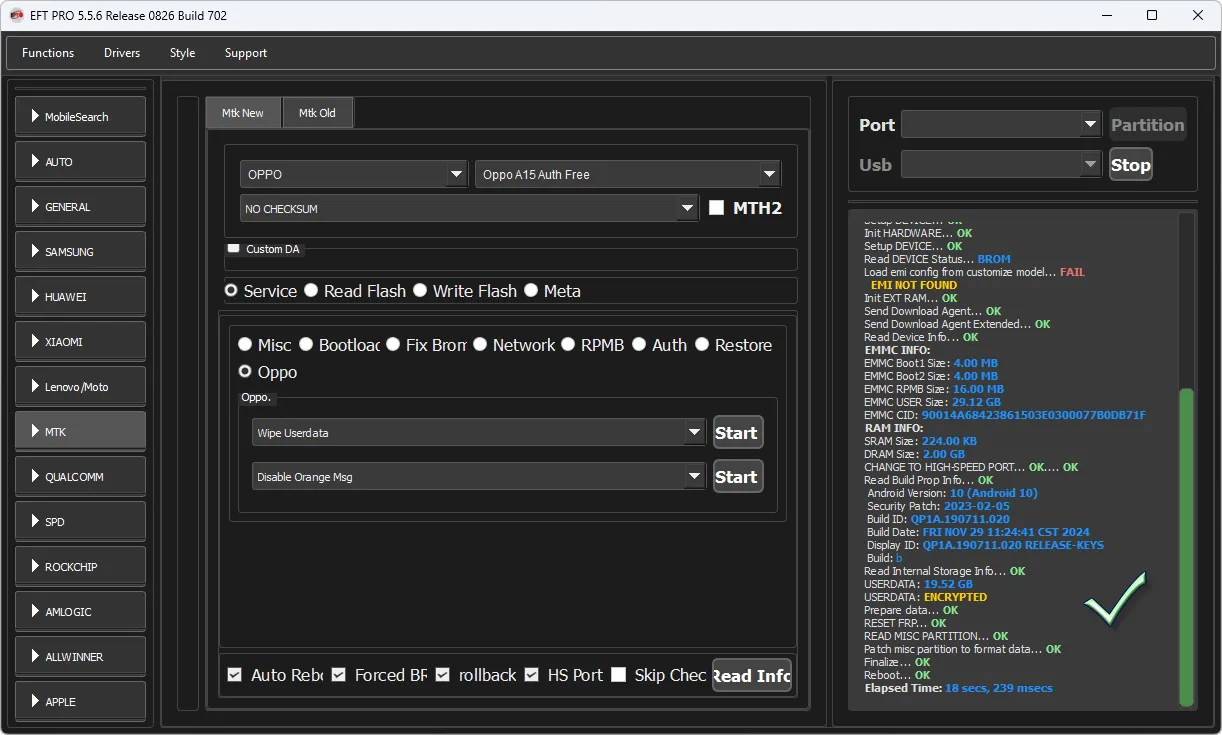Toggle the Forced BROM checkbox
This screenshot has height=735, width=1222.
click(x=339, y=675)
